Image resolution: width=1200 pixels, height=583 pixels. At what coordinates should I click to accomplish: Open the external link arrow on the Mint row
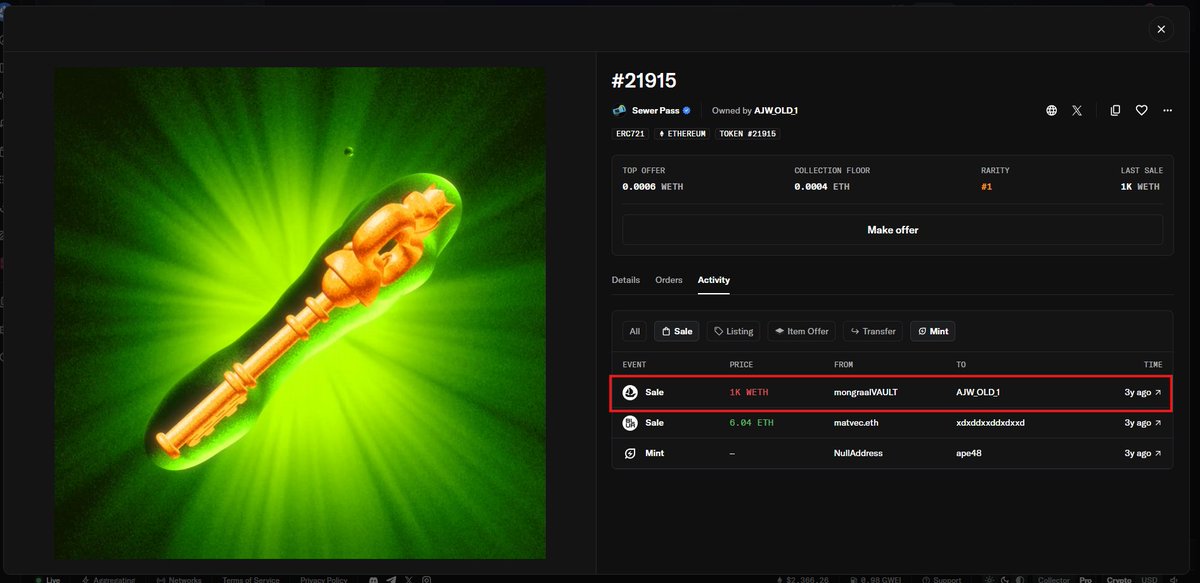pos(1159,454)
